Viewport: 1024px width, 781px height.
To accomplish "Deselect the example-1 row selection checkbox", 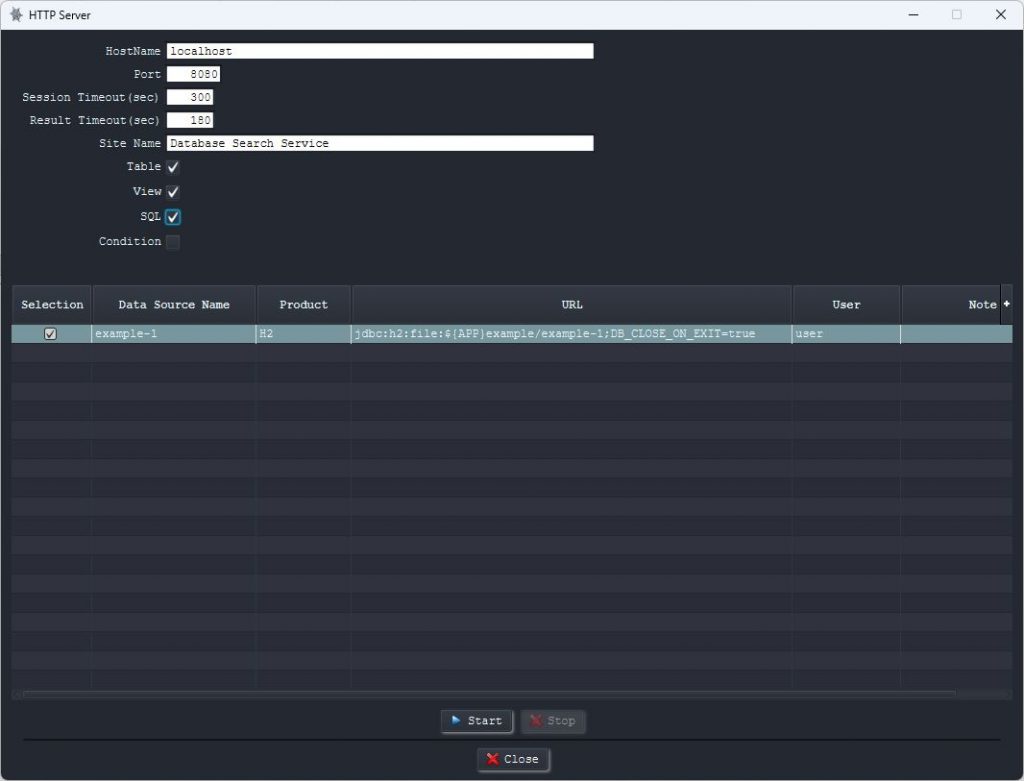I will (x=51, y=334).
